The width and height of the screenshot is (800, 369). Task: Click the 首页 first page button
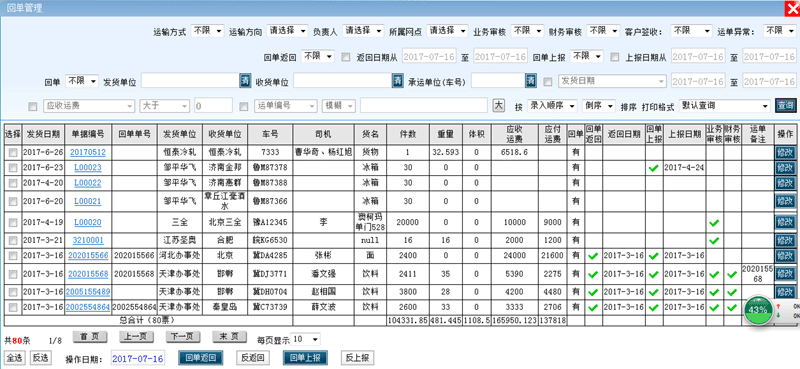89,336
